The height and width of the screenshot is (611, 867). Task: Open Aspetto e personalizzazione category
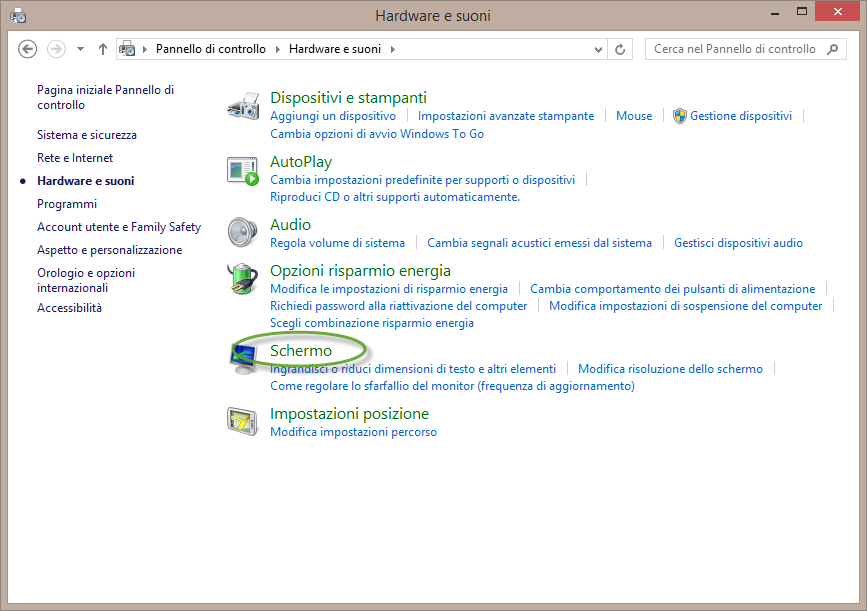(109, 250)
